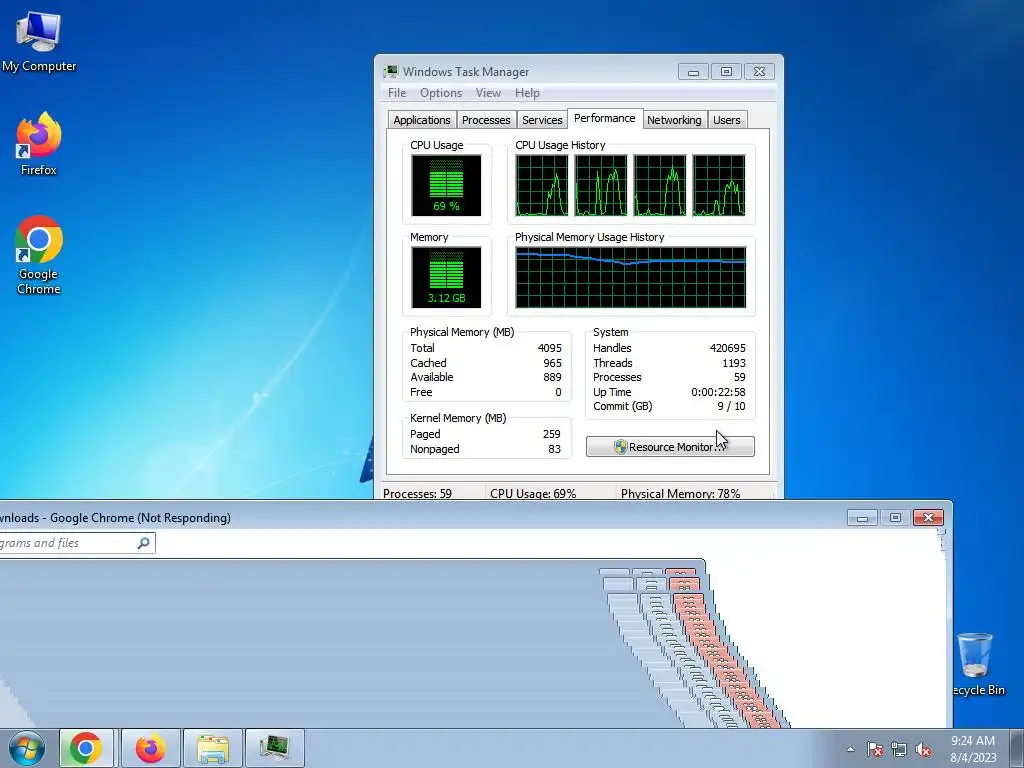Click status bar CPU Usage: 69%
This screenshot has width=1024, height=768.
pyautogui.click(x=533, y=494)
